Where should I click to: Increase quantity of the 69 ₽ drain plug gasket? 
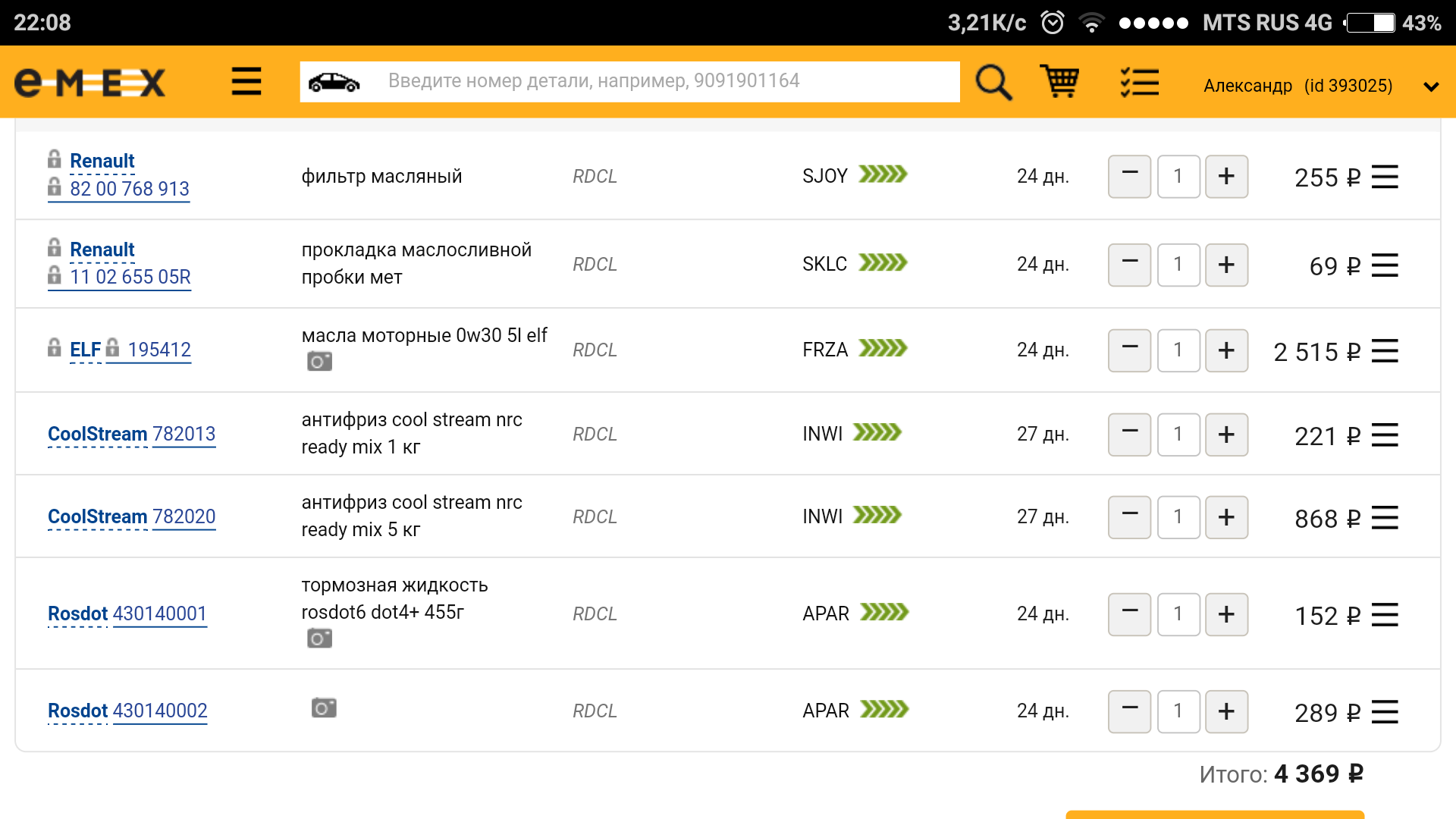tap(1226, 265)
